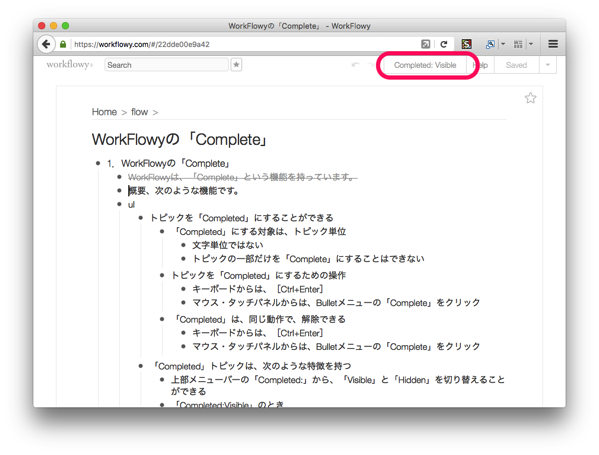The image size is (599, 455).
Task: Click the page title WorkFlowyの「Complete」
Action: tap(179, 139)
